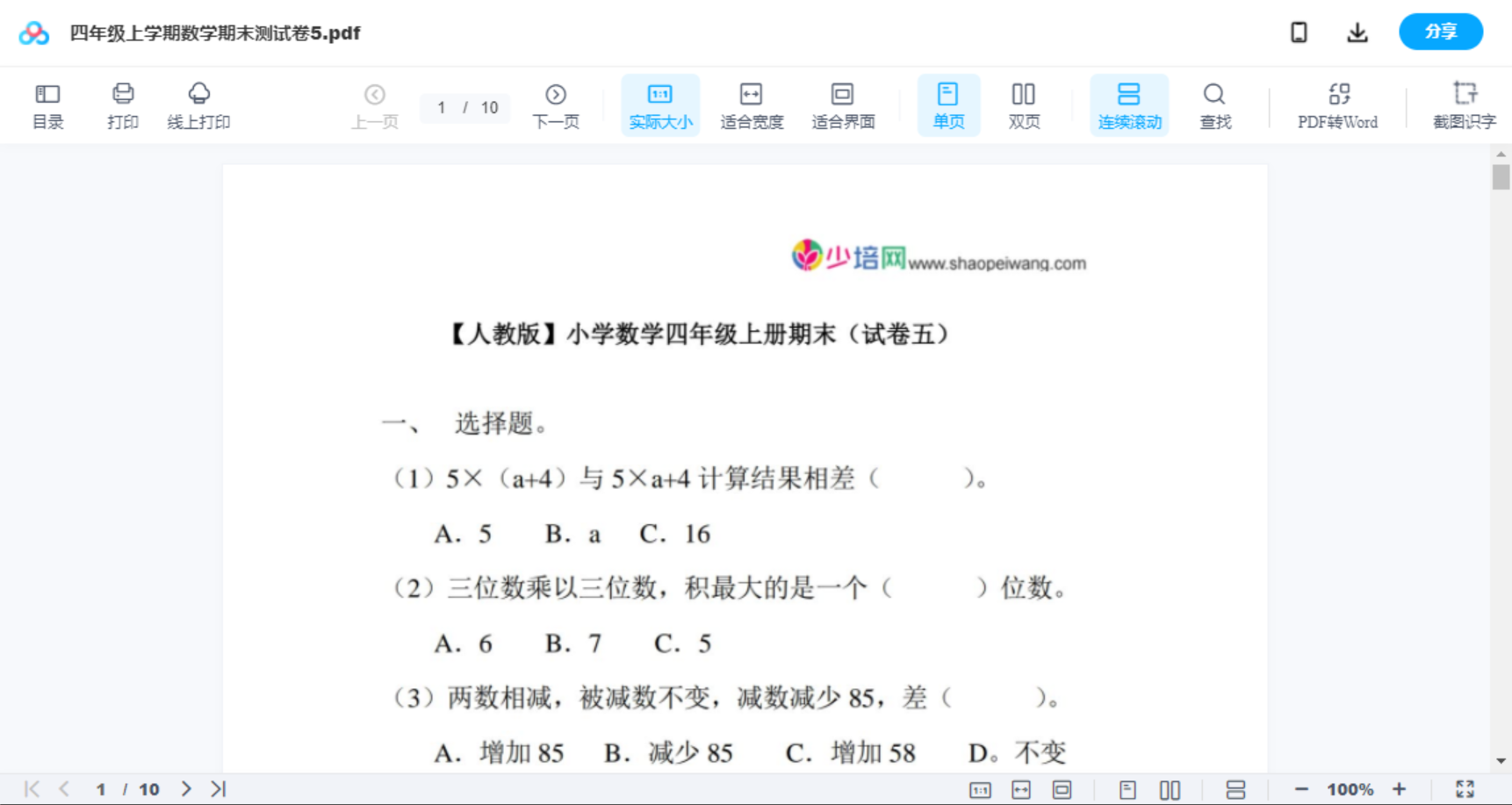The height and width of the screenshot is (805, 1512).
Task: Click the 分享 share button
Action: pyautogui.click(x=1440, y=32)
